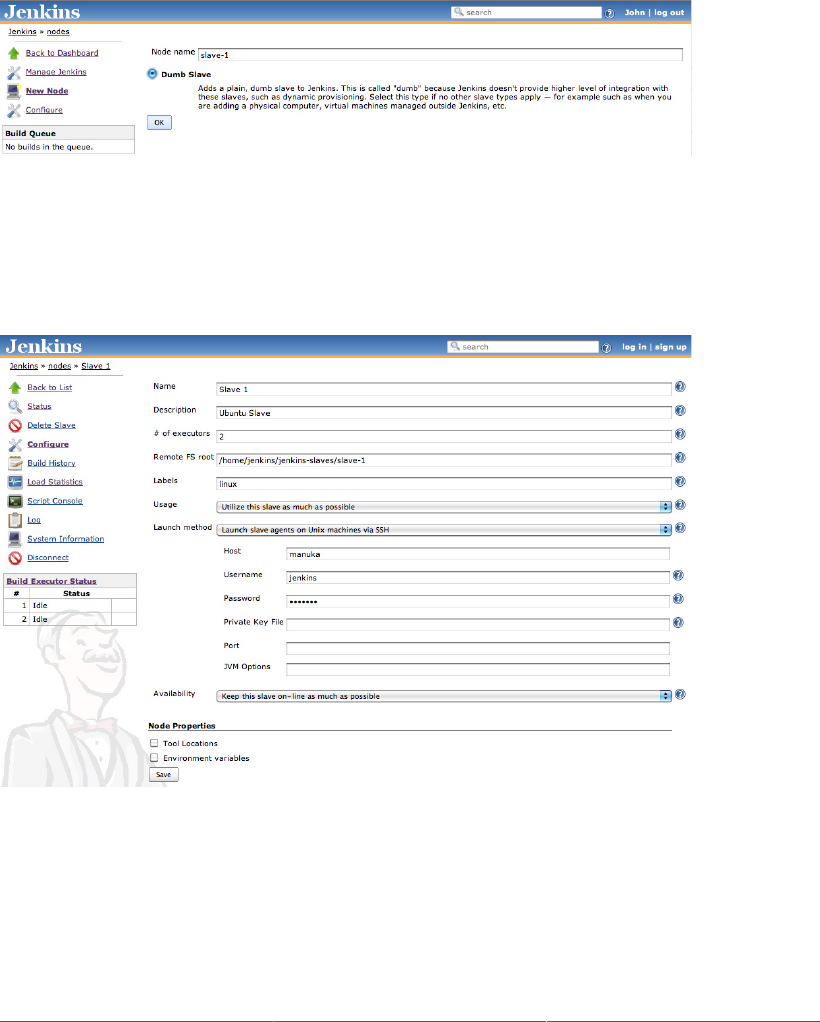The height and width of the screenshot is (1022, 820).
Task: Click the nodes breadcrumb before Slave 1
Action: click(59, 366)
